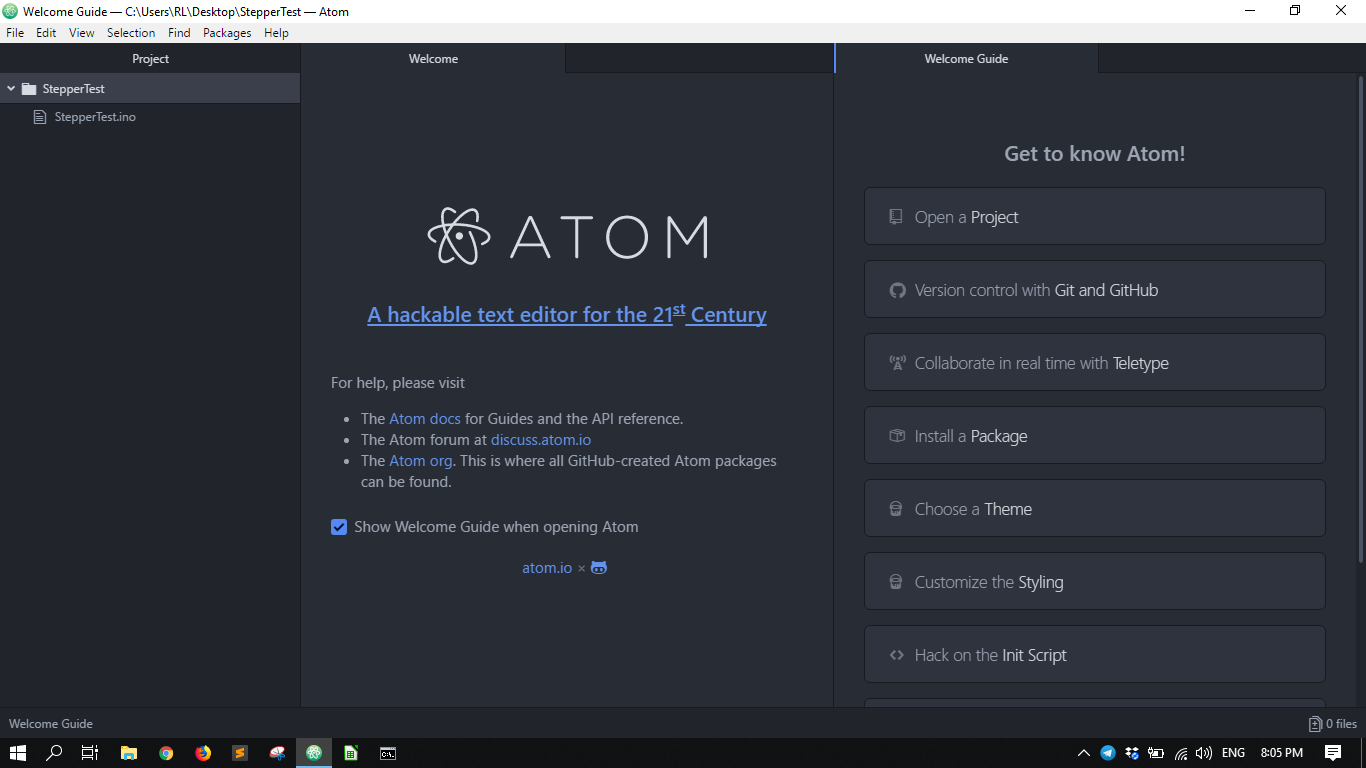Open the Selection menu

tap(131, 33)
